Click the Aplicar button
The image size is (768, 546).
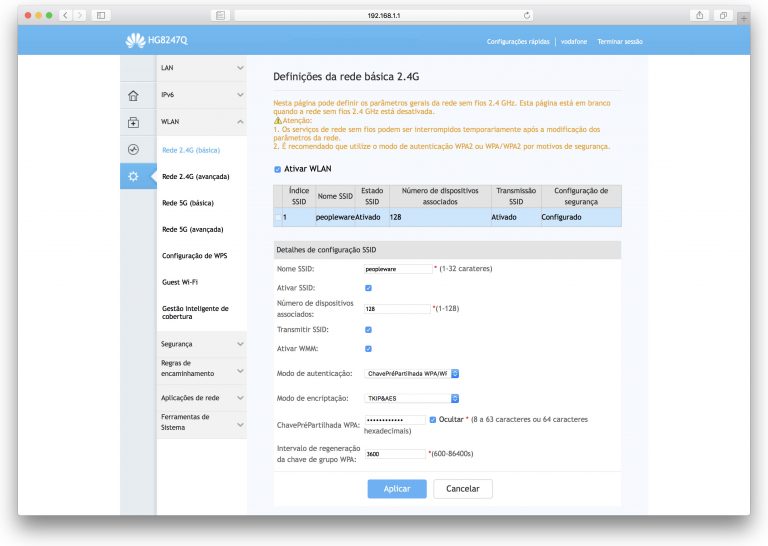pos(397,489)
